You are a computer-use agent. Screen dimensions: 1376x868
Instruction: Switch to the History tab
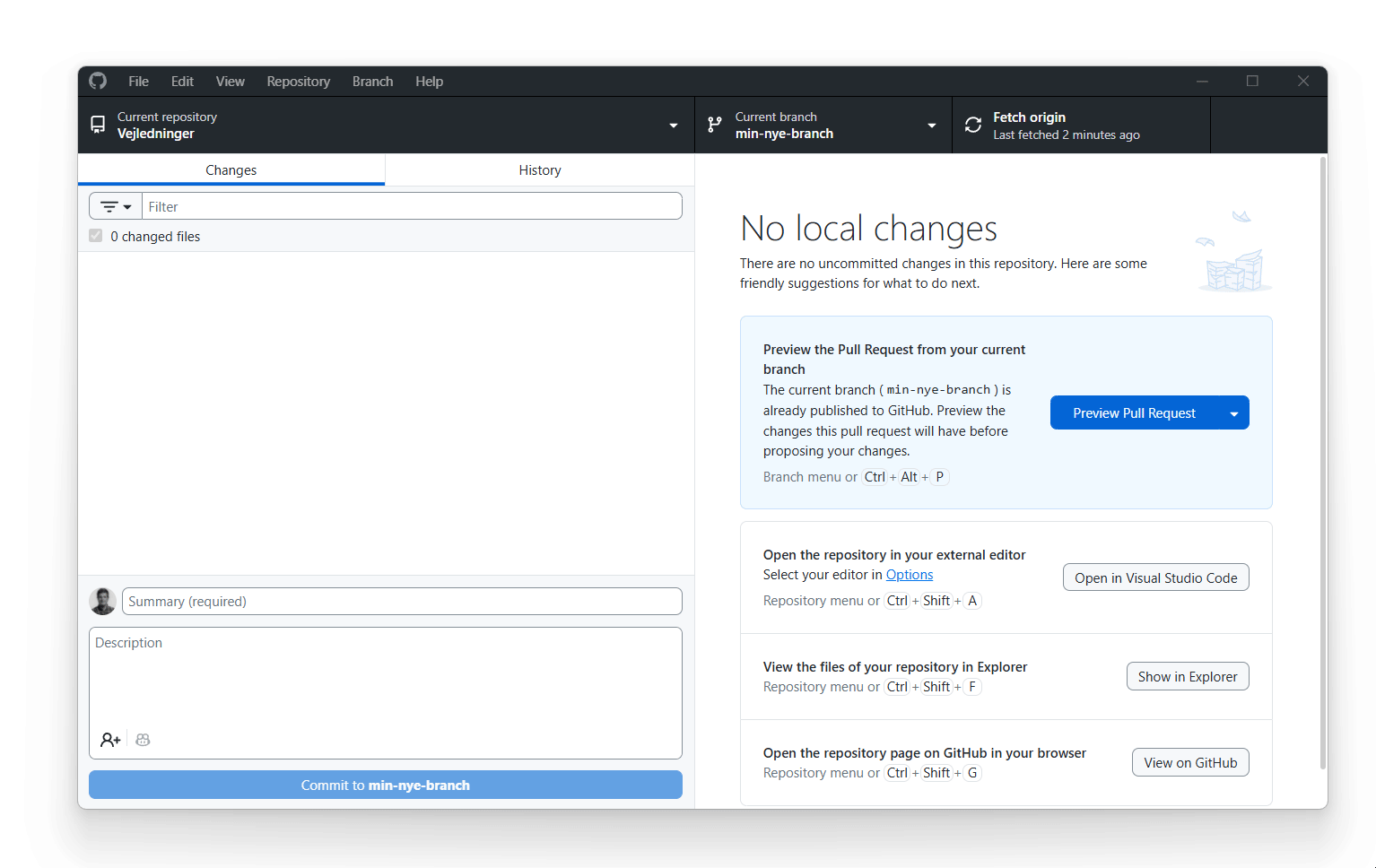539,169
